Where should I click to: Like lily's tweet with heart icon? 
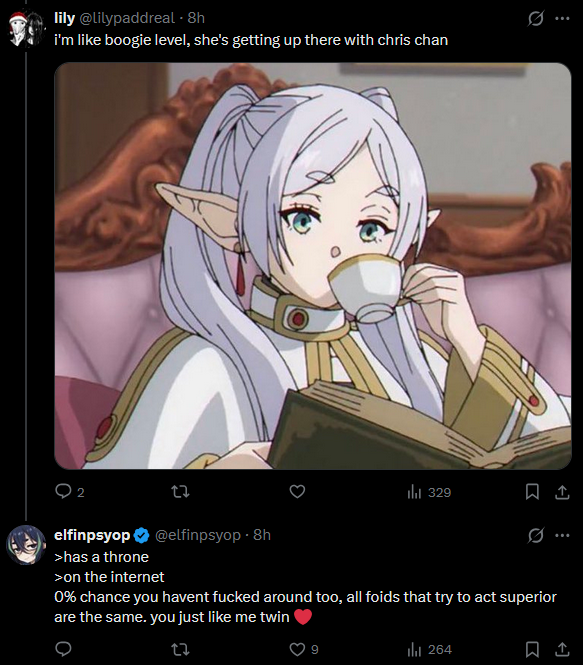click(297, 492)
